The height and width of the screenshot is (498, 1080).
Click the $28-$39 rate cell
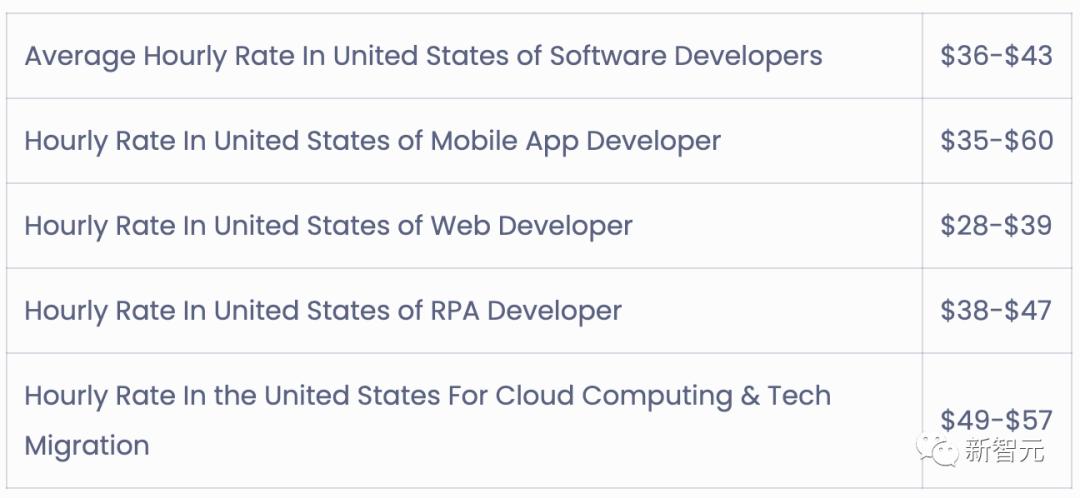click(x=997, y=226)
